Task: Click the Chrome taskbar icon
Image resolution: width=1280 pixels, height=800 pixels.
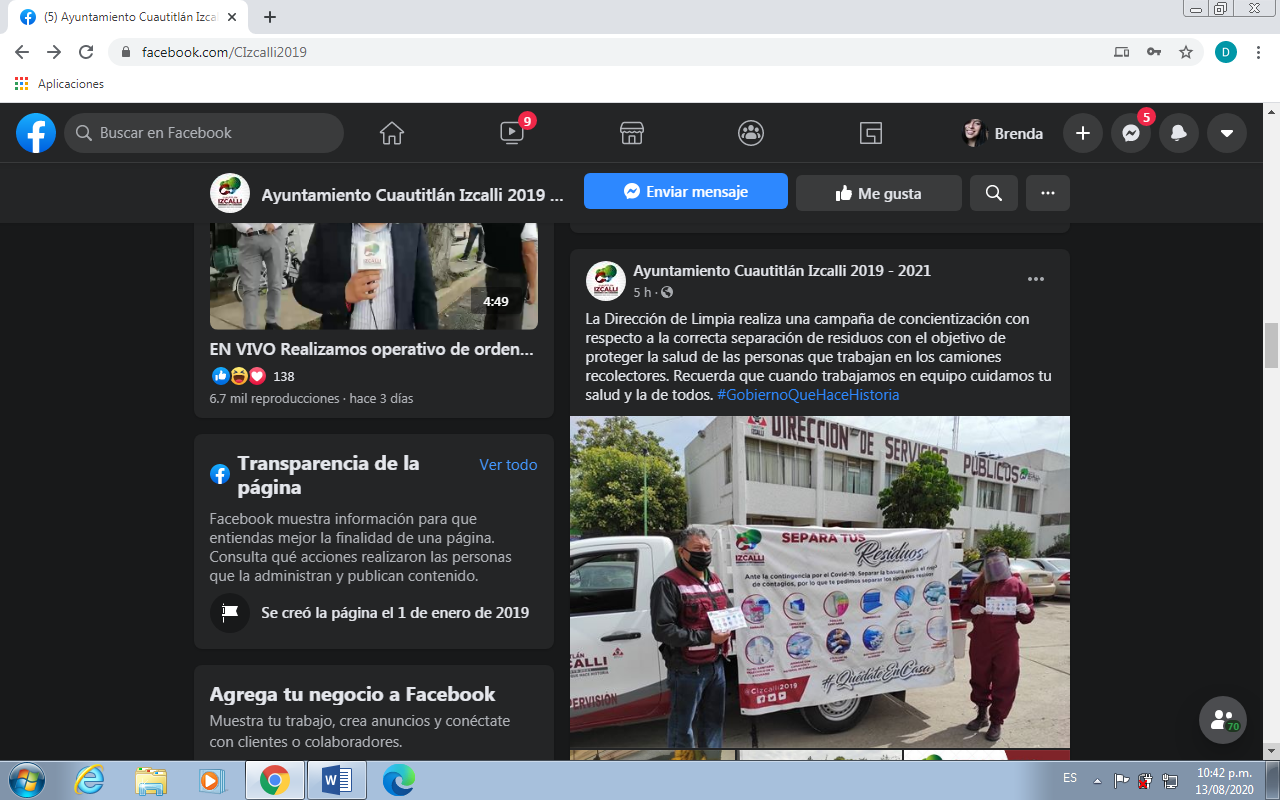Action: (x=275, y=780)
